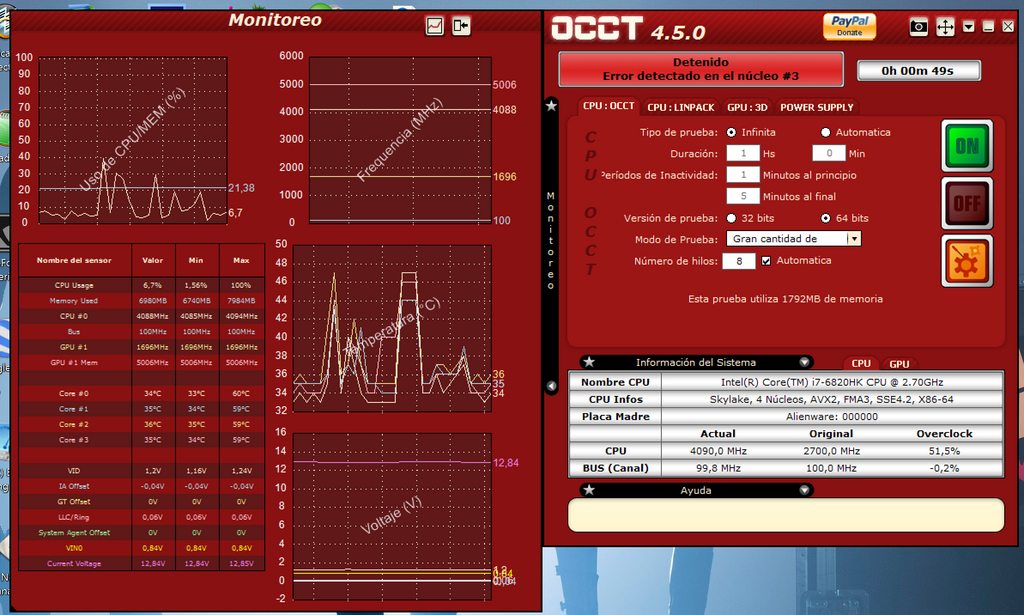Select the CPU tab in system information

(x=861, y=364)
